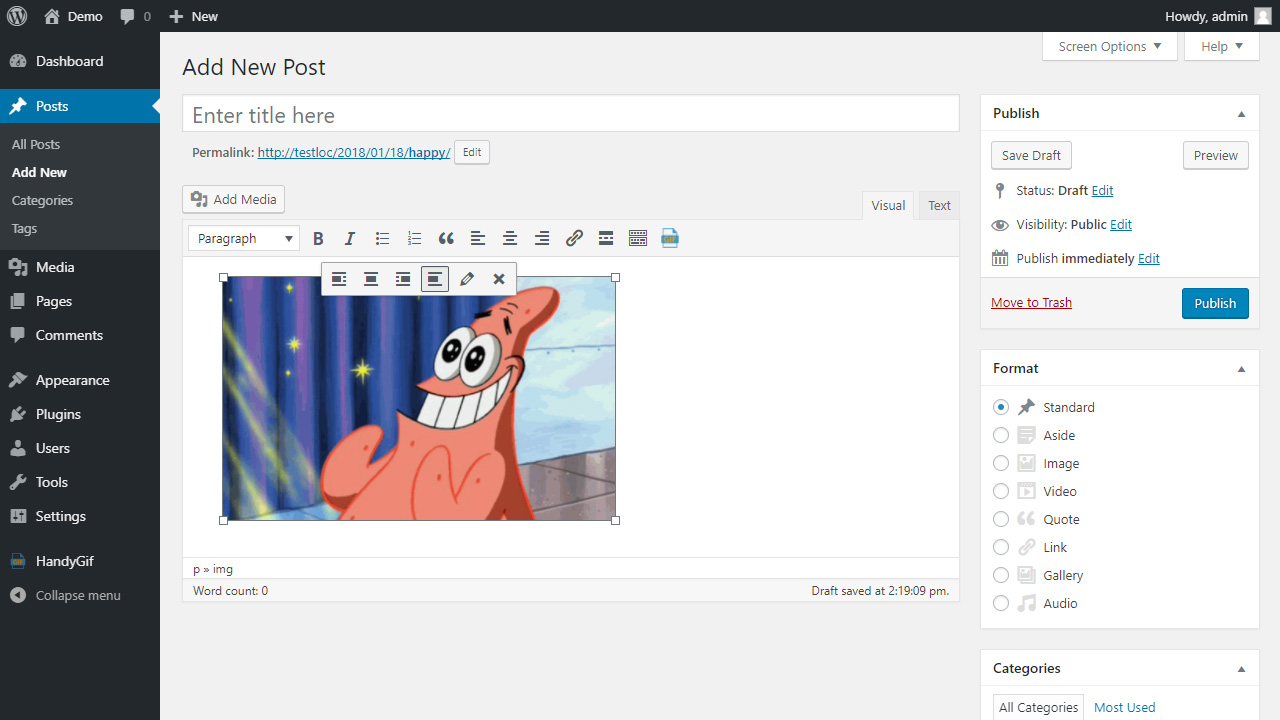
Task: Click the Bold formatting icon
Action: (318, 238)
